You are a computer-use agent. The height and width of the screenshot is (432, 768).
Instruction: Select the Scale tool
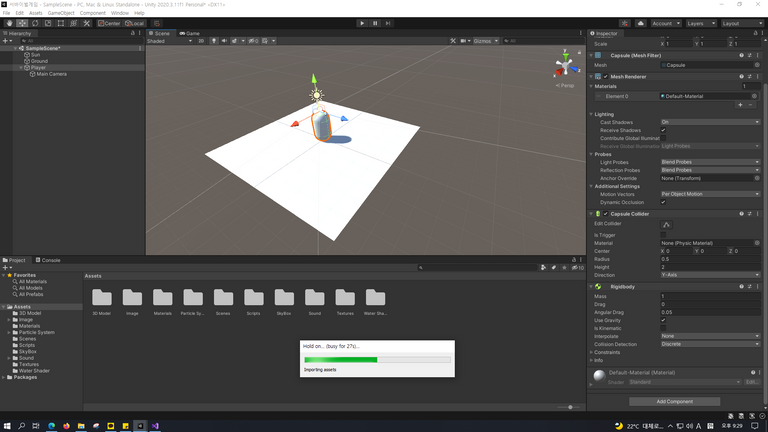pyautogui.click(x=48, y=23)
